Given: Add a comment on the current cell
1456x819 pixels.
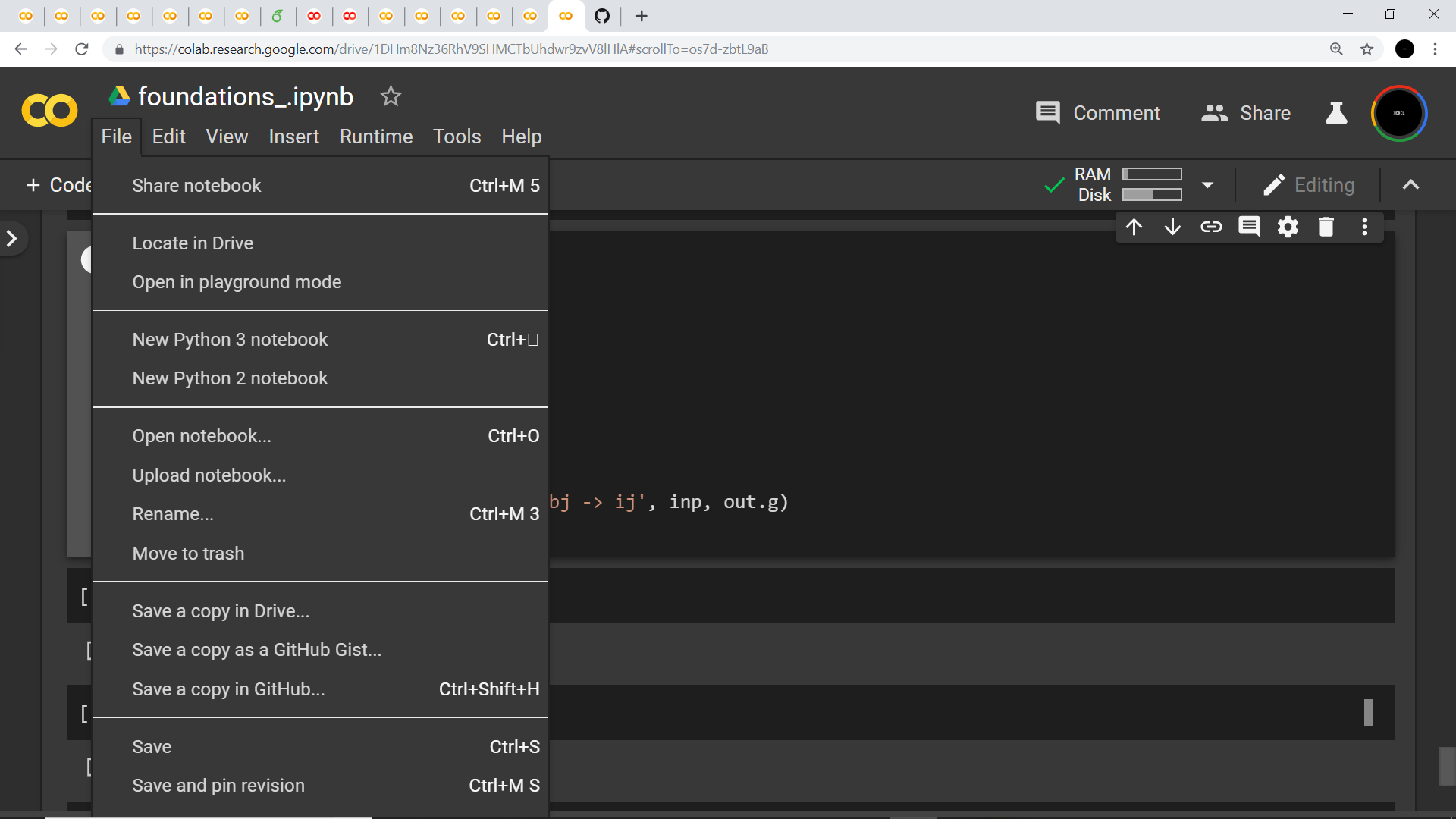Looking at the screenshot, I should coord(1250,226).
